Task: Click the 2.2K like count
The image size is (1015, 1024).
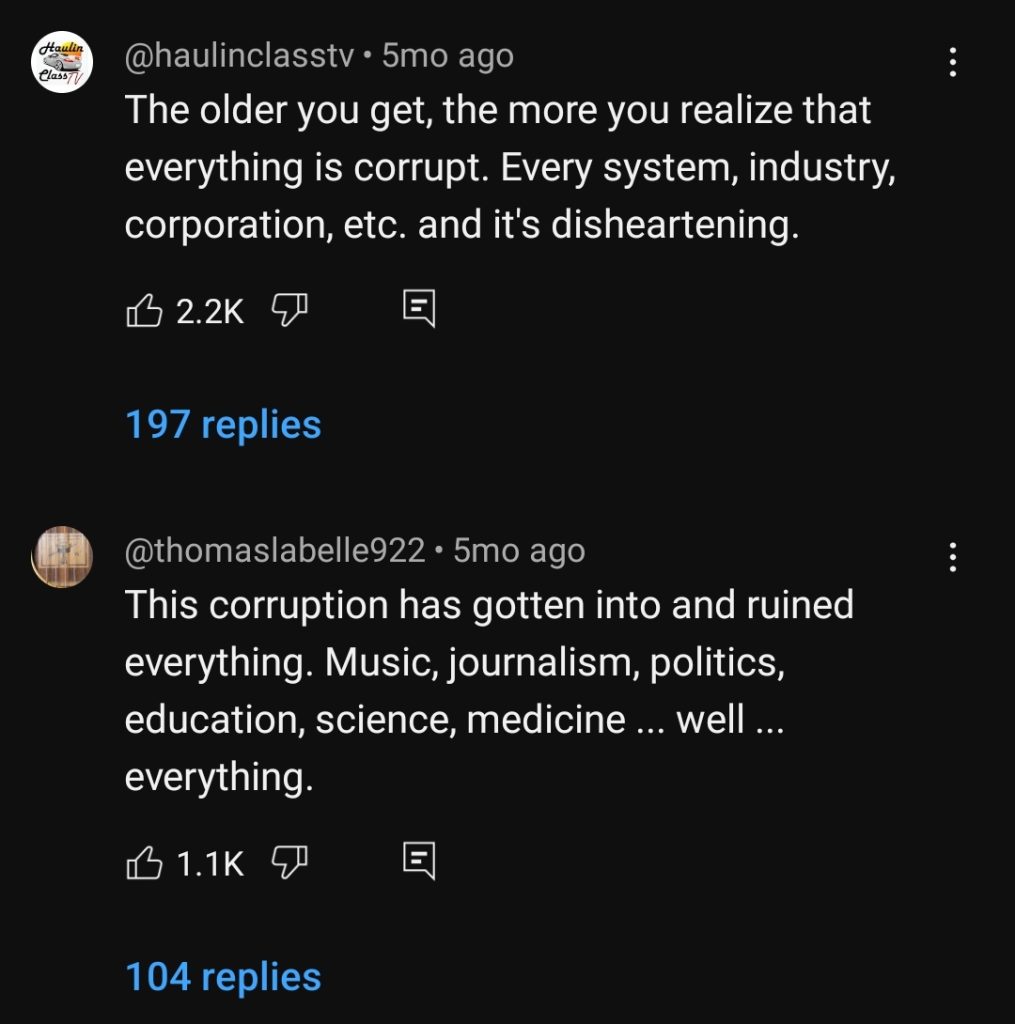Action: (x=210, y=312)
